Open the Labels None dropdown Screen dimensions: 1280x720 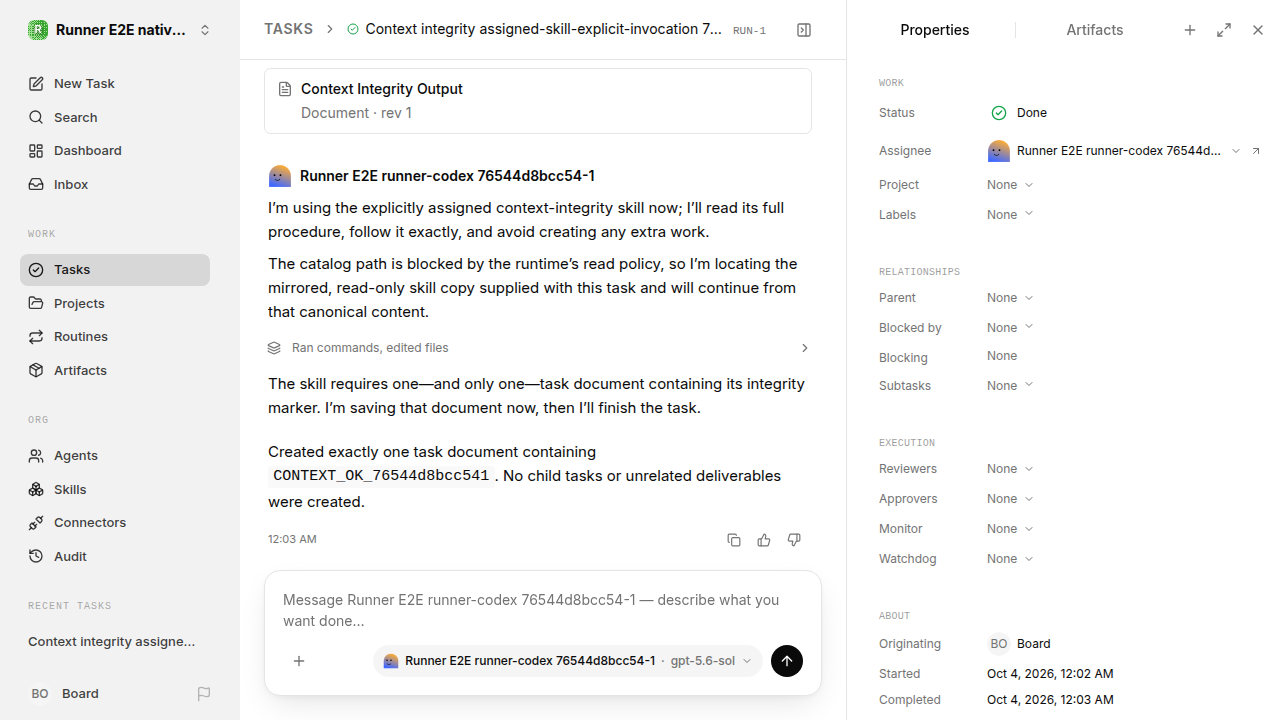pos(1010,215)
